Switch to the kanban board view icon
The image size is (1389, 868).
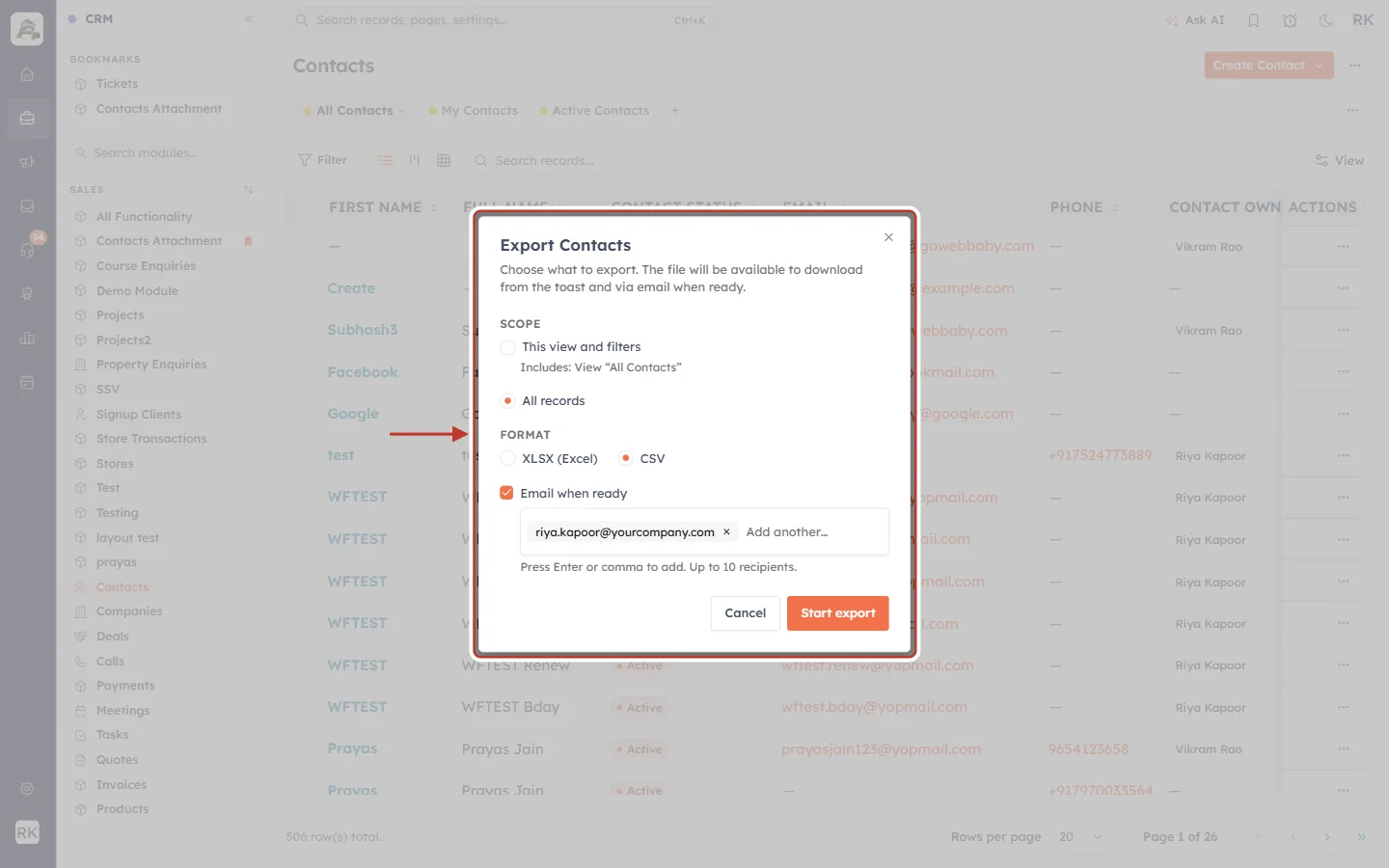pos(415,160)
